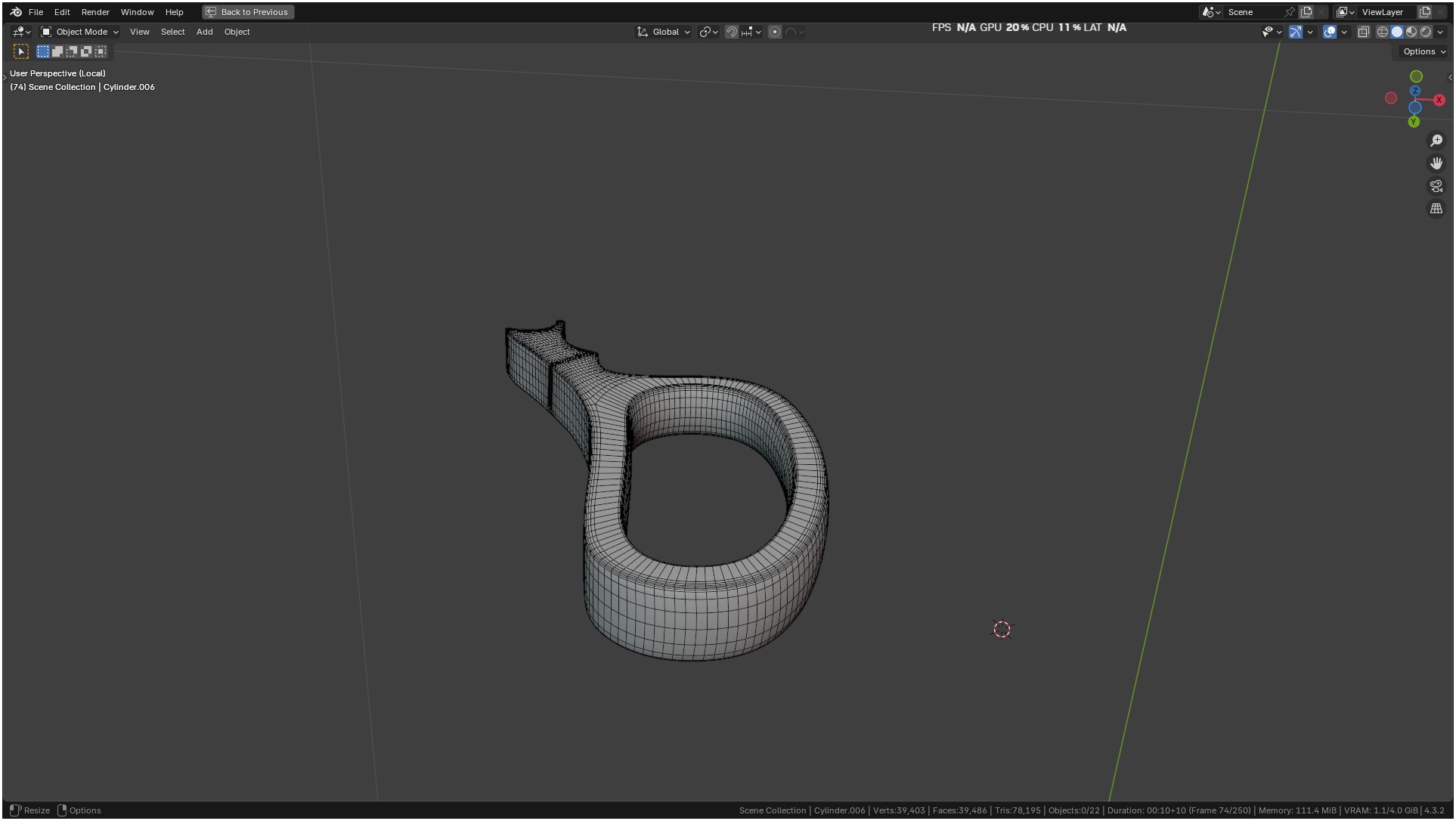Click the negative X axis circle
Screen dimensions: 1456x821
click(1391, 98)
